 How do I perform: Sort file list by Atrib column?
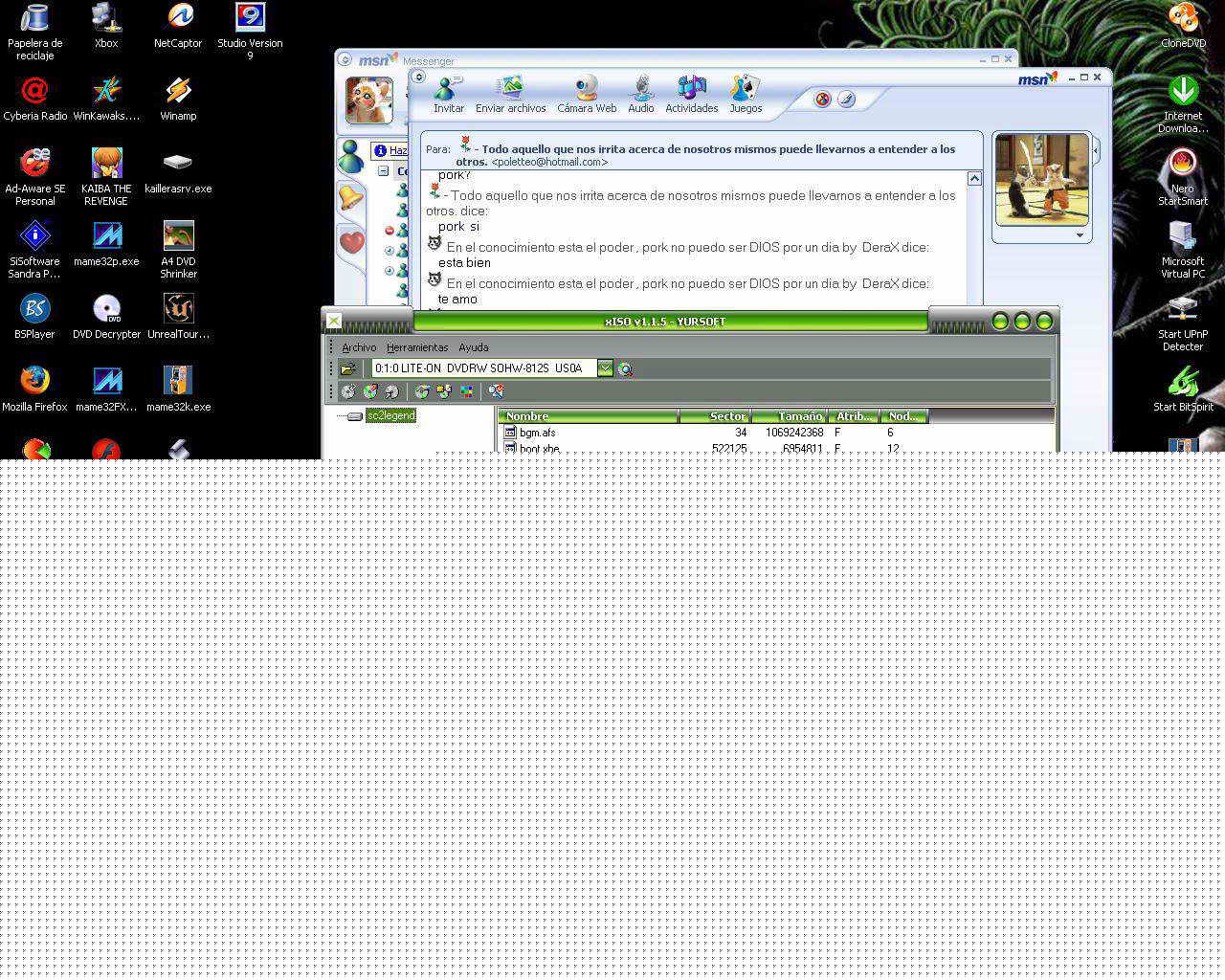854,416
